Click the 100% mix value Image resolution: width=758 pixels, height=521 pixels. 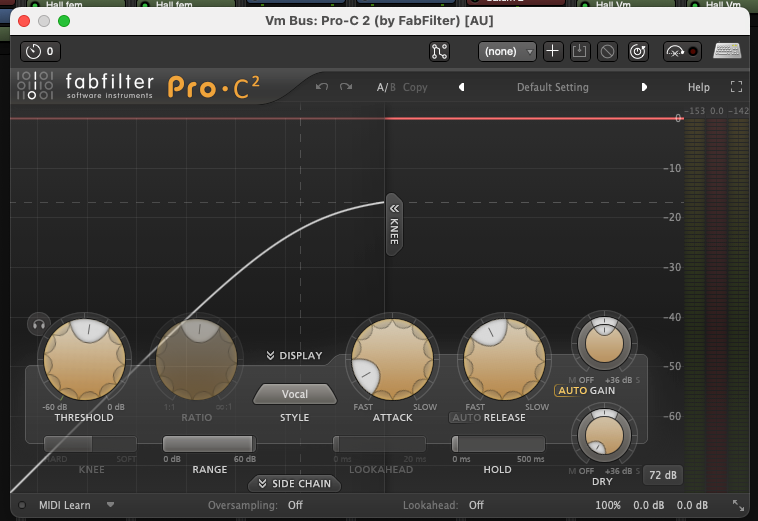point(608,505)
